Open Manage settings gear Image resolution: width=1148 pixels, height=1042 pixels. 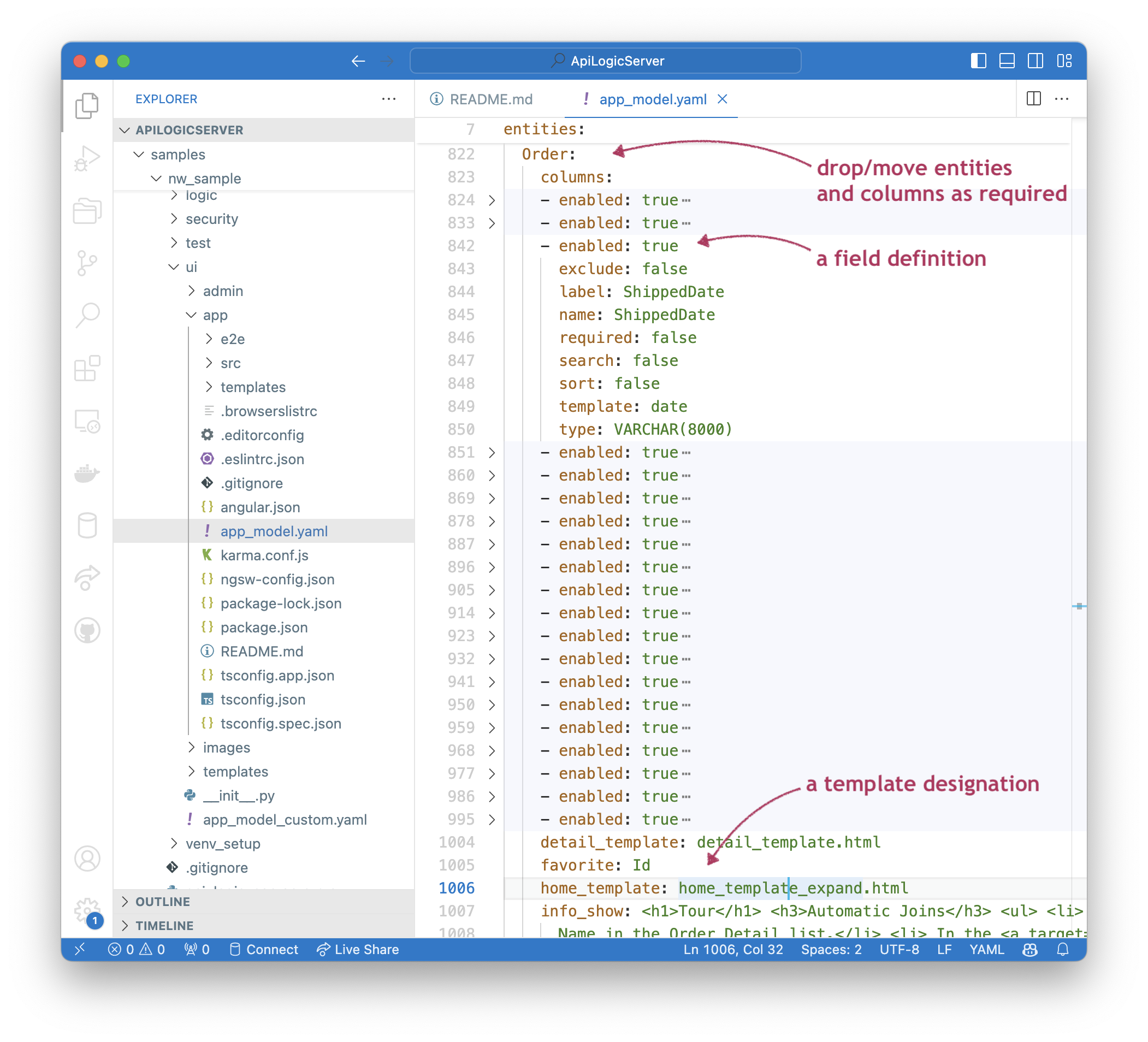coord(87,910)
